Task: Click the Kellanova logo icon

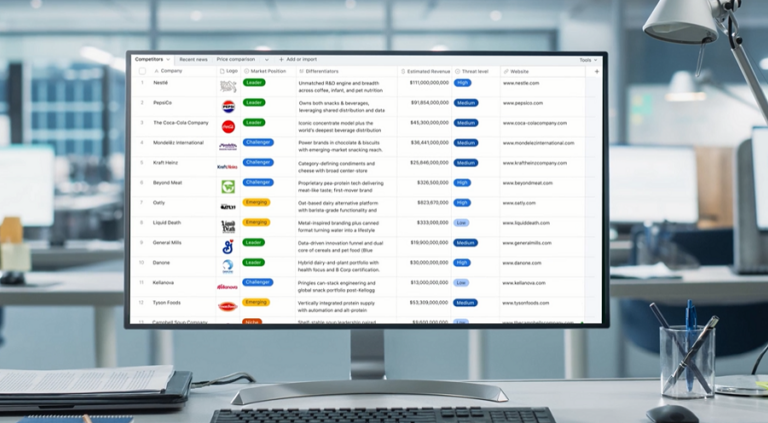Action: [227, 286]
